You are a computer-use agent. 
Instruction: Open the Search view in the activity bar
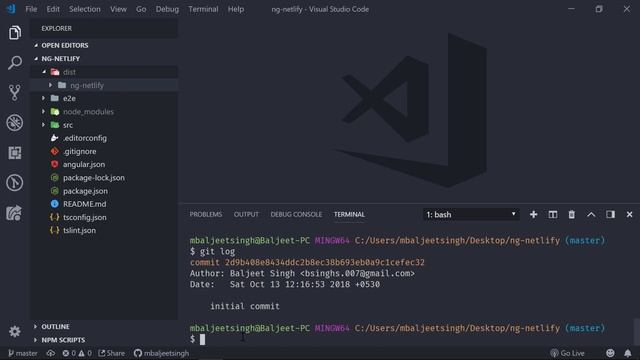click(15, 63)
